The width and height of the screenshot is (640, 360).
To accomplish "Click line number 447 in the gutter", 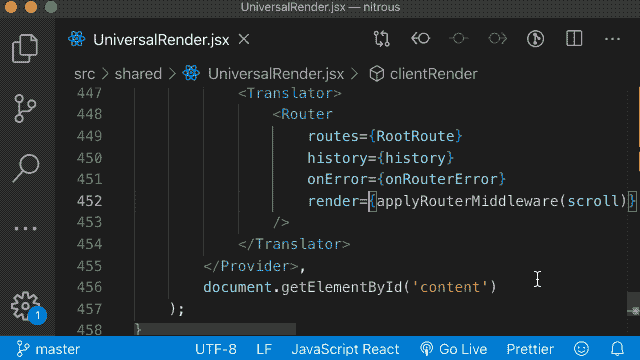I will [x=89, y=93].
